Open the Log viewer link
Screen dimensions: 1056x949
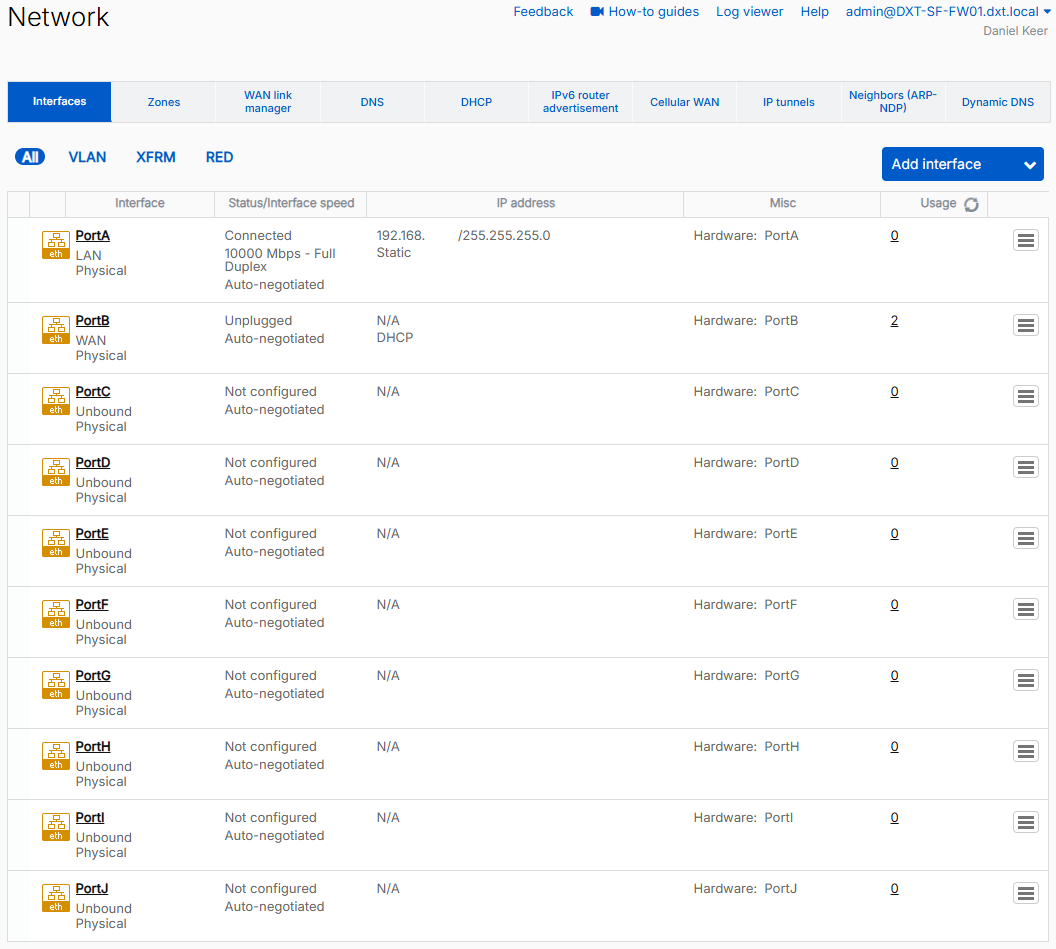[x=749, y=12]
